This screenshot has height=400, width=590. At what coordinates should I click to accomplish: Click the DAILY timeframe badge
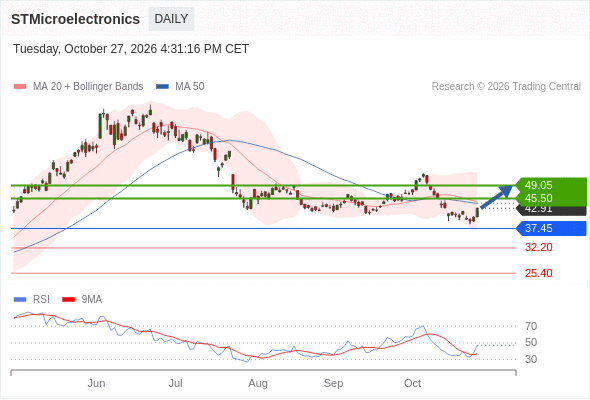click(x=171, y=19)
